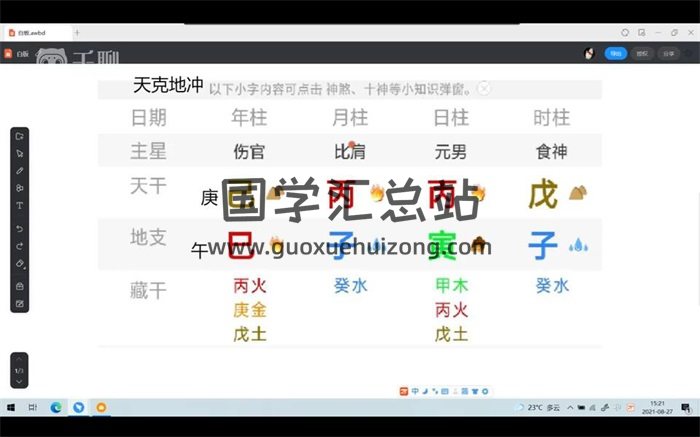Screen dimensions: 700x437
Task: Click 庚金 hidden stem under 年柱
Action: tap(250, 310)
